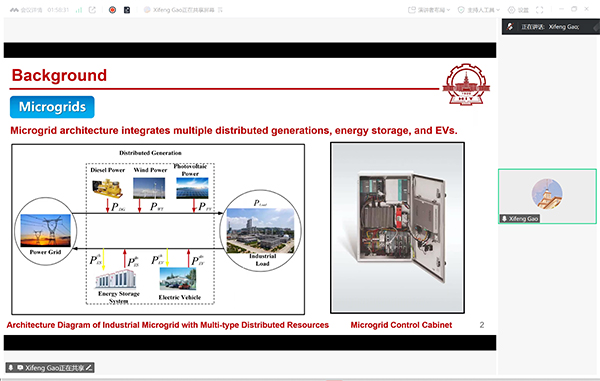Click the microphone icon on bottom sharing label
The width and height of the screenshot is (600, 381).
pyautogui.click(x=11, y=368)
